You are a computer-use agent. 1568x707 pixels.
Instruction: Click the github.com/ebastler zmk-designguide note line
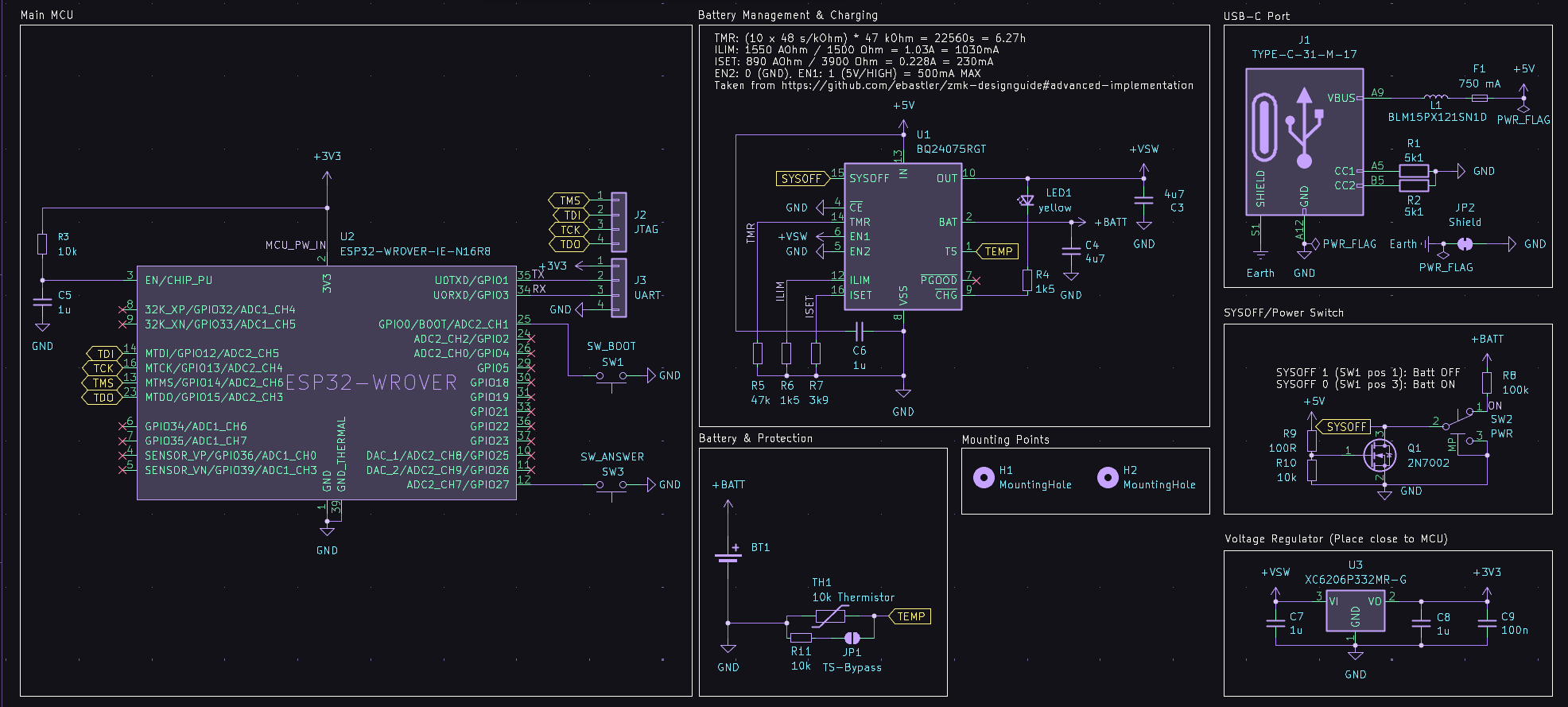click(x=953, y=85)
